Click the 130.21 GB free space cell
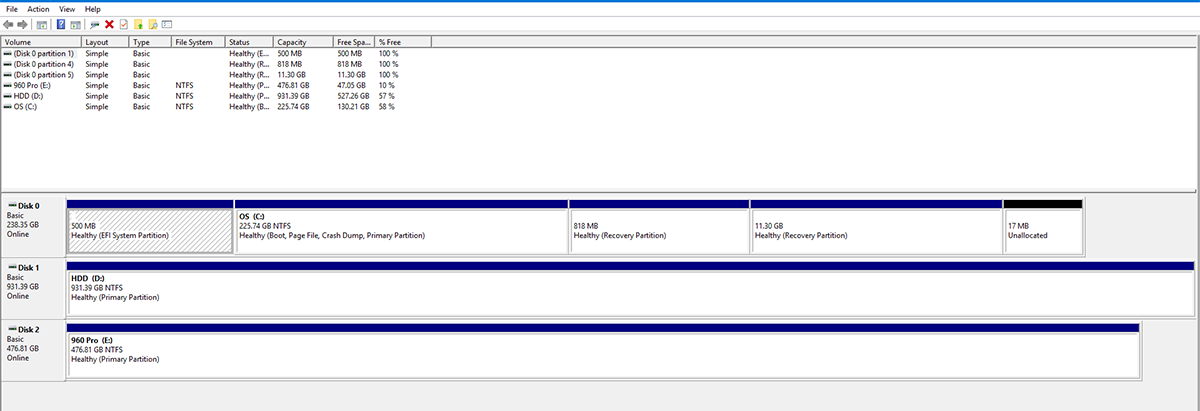 [x=354, y=107]
